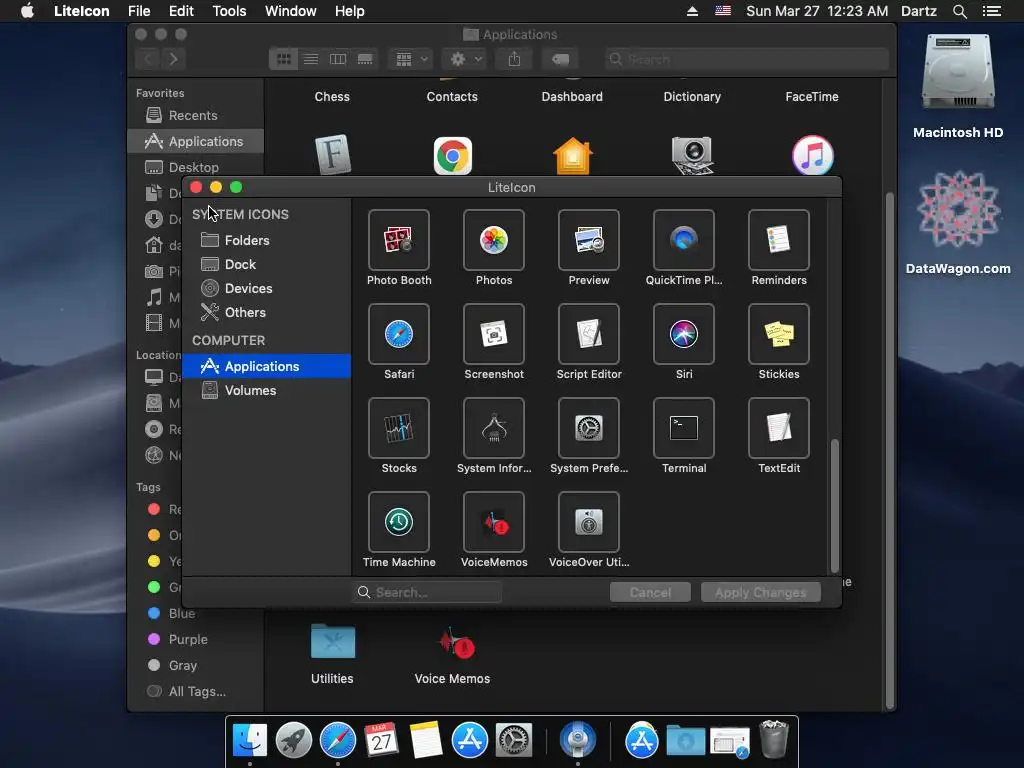Open the Edit menu
The width and height of the screenshot is (1024, 768).
[x=181, y=11]
